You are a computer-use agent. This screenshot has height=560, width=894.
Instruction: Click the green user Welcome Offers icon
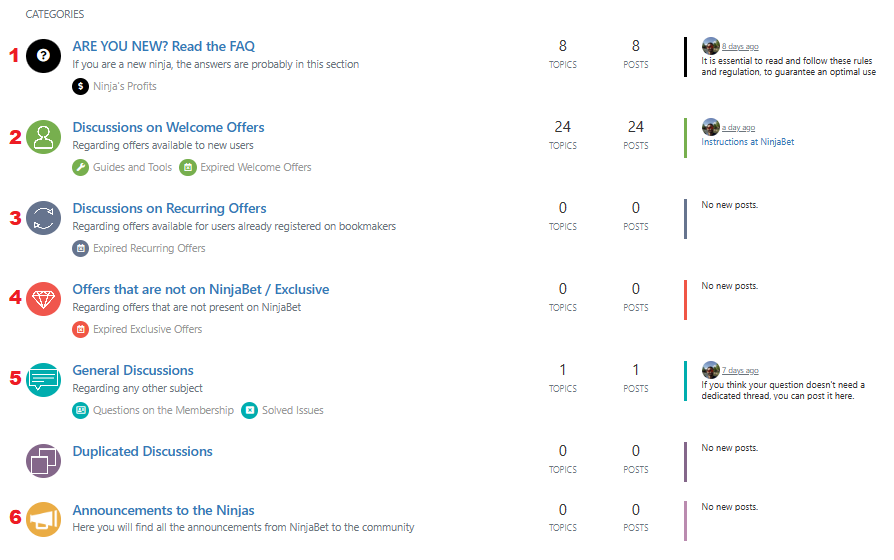(43, 137)
